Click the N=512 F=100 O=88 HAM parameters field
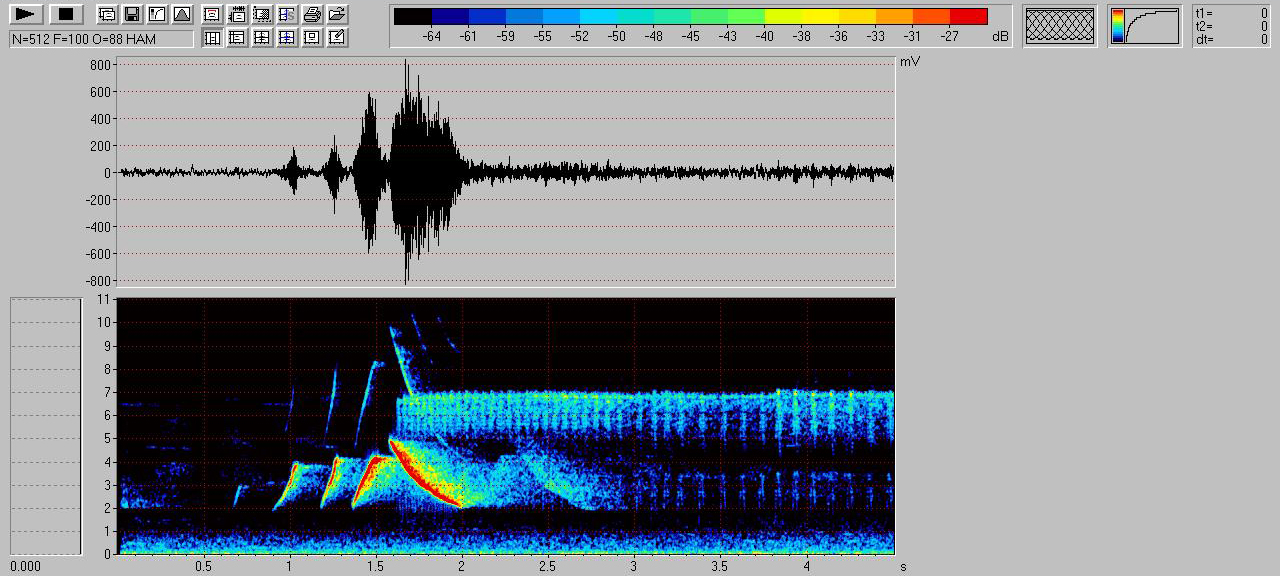Image resolution: width=1280 pixels, height=576 pixels. [101, 38]
